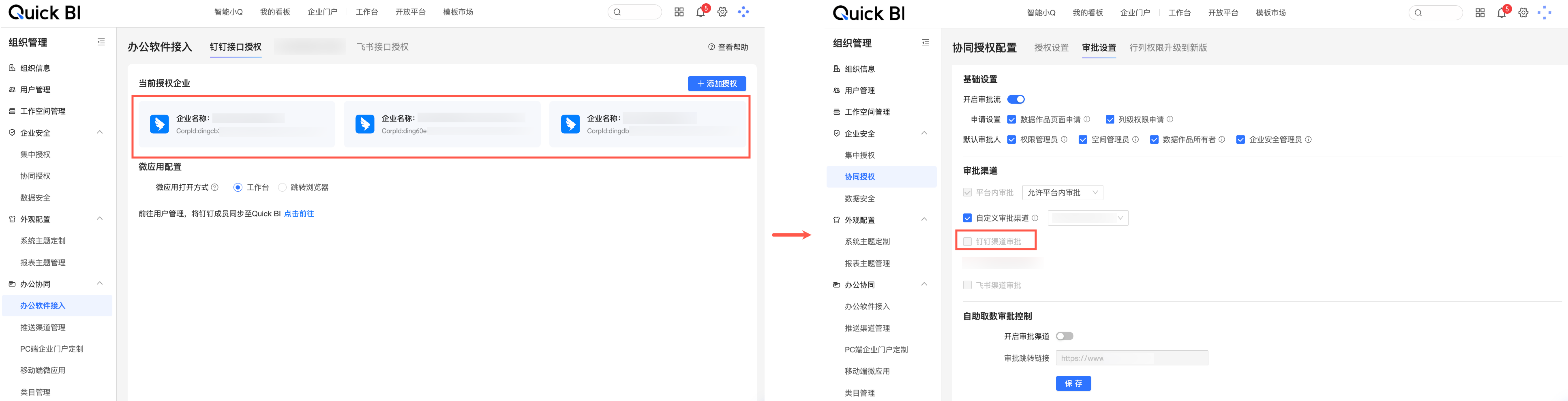Open the 允许平台内审批 dropdown
The width and height of the screenshot is (1568, 401).
(1063, 193)
